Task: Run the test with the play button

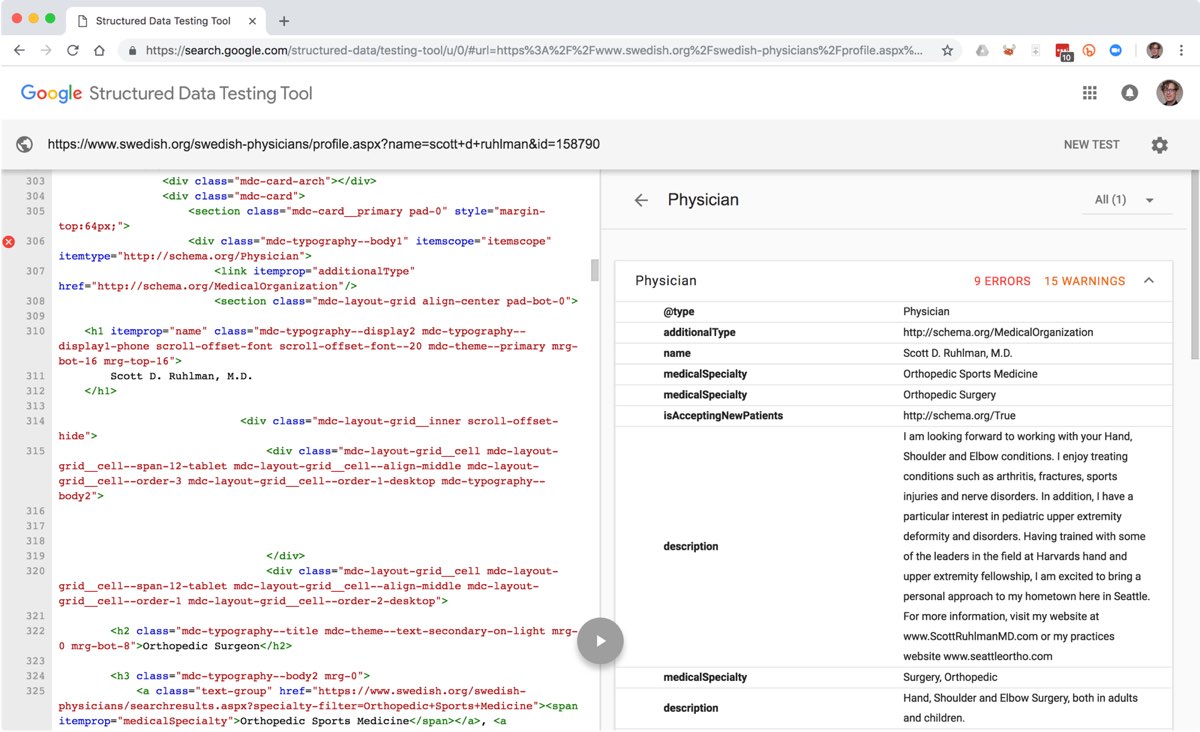Action: [600, 641]
